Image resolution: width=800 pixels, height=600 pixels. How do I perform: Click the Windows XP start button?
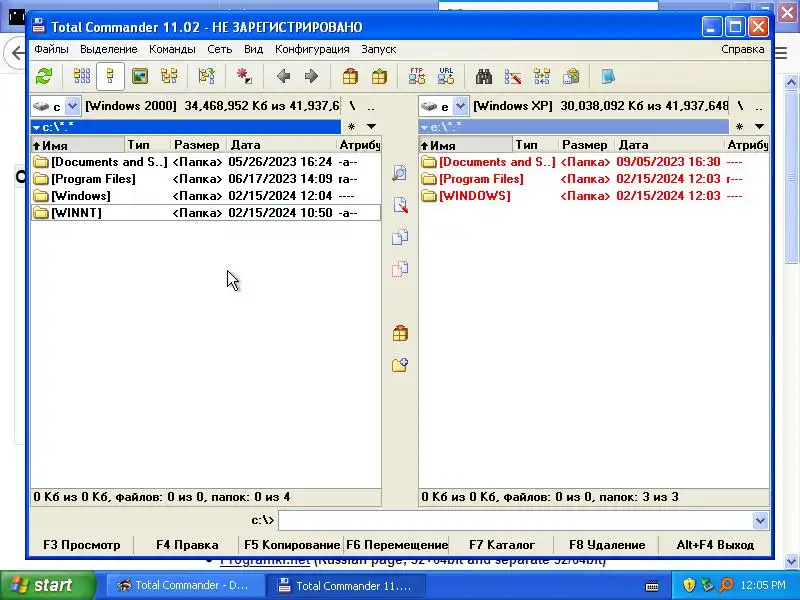pyautogui.click(x=47, y=585)
